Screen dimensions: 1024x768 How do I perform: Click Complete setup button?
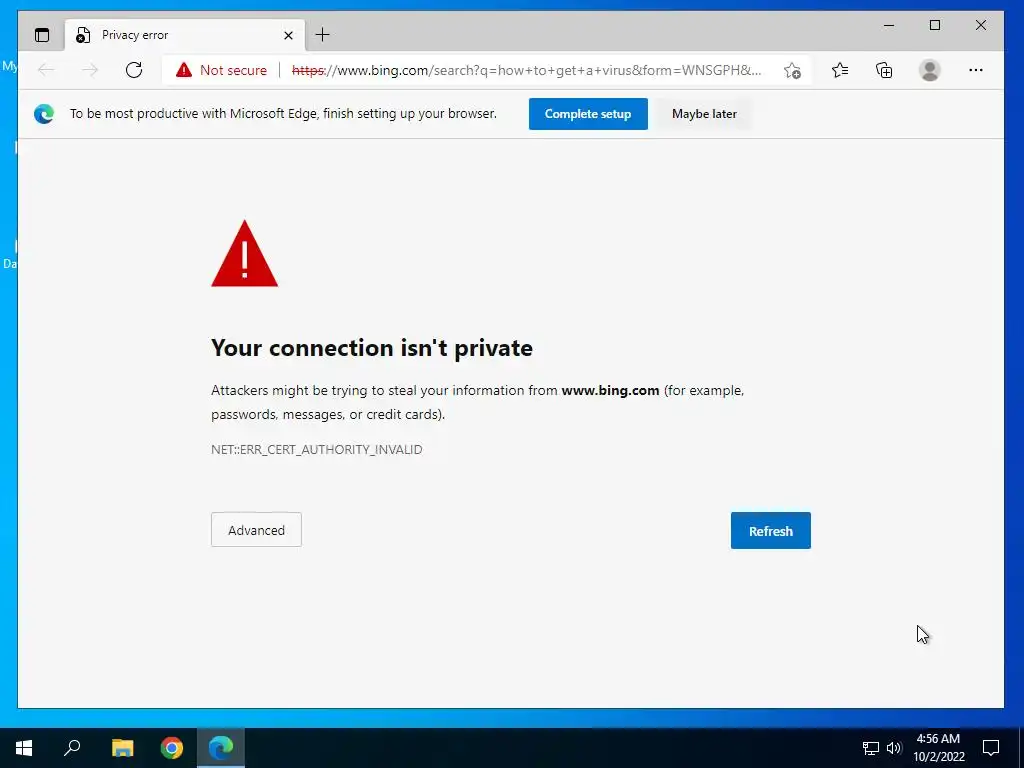[588, 114]
